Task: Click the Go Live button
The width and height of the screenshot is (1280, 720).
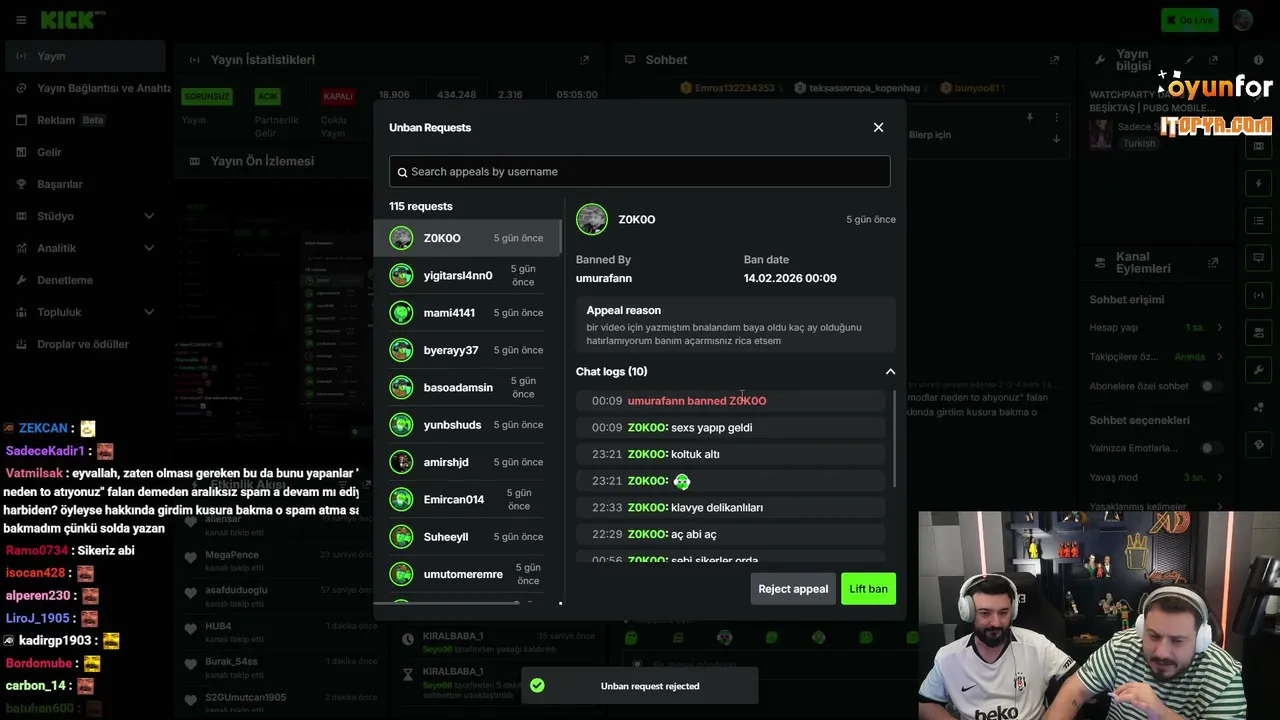Action: click(x=1189, y=20)
